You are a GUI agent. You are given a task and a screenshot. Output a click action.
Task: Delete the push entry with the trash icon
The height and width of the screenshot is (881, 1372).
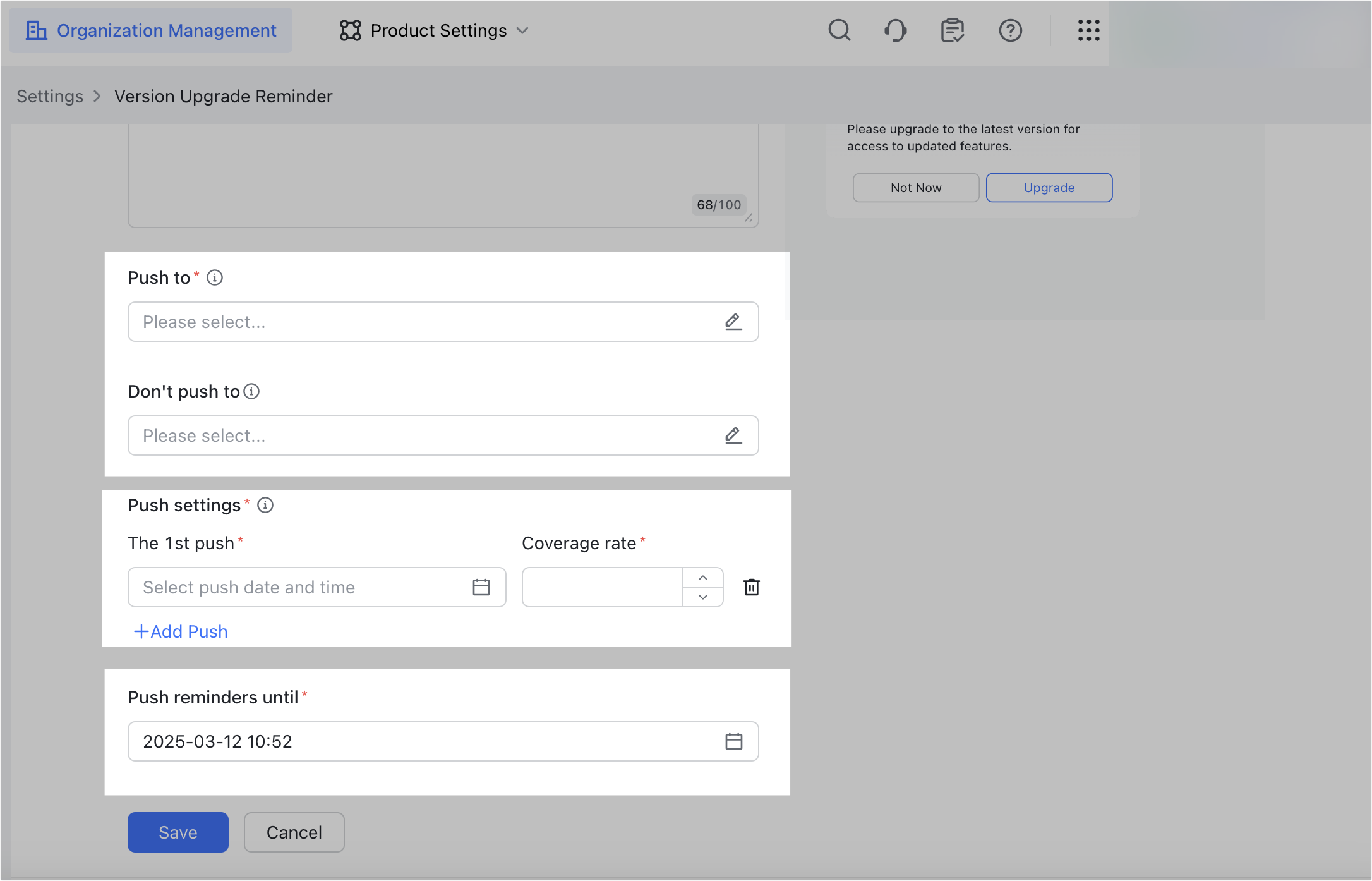[752, 587]
